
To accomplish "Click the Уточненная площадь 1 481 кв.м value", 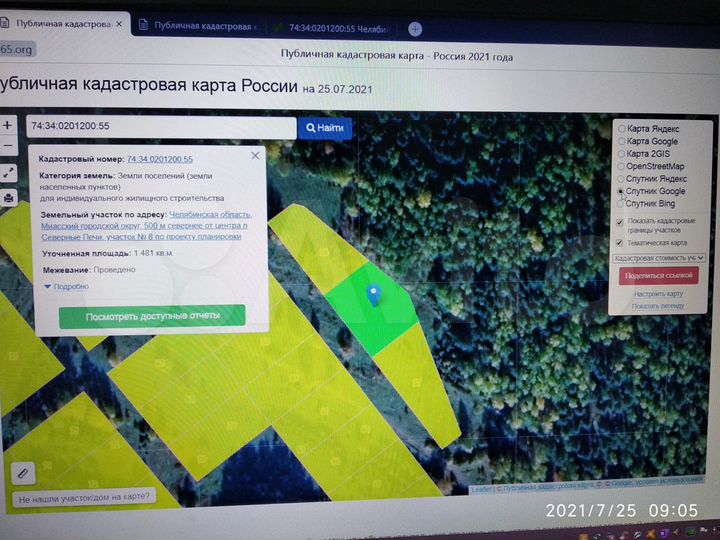I will (x=153, y=253).
